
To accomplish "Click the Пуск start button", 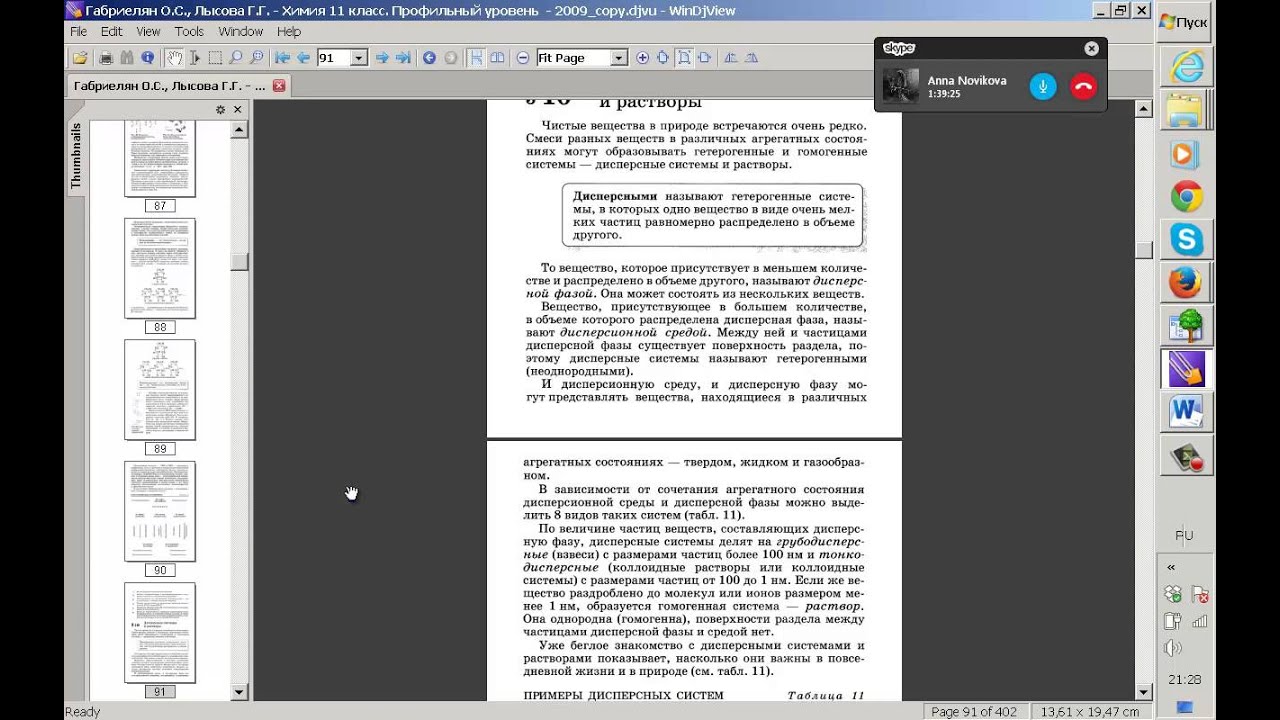I will point(1184,22).
